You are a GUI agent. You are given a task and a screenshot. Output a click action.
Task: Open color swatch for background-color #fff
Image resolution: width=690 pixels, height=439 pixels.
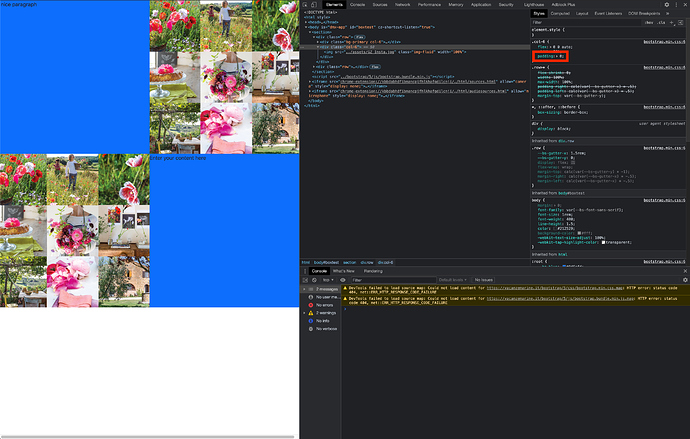pyautogui.click(x=579, y=233)
